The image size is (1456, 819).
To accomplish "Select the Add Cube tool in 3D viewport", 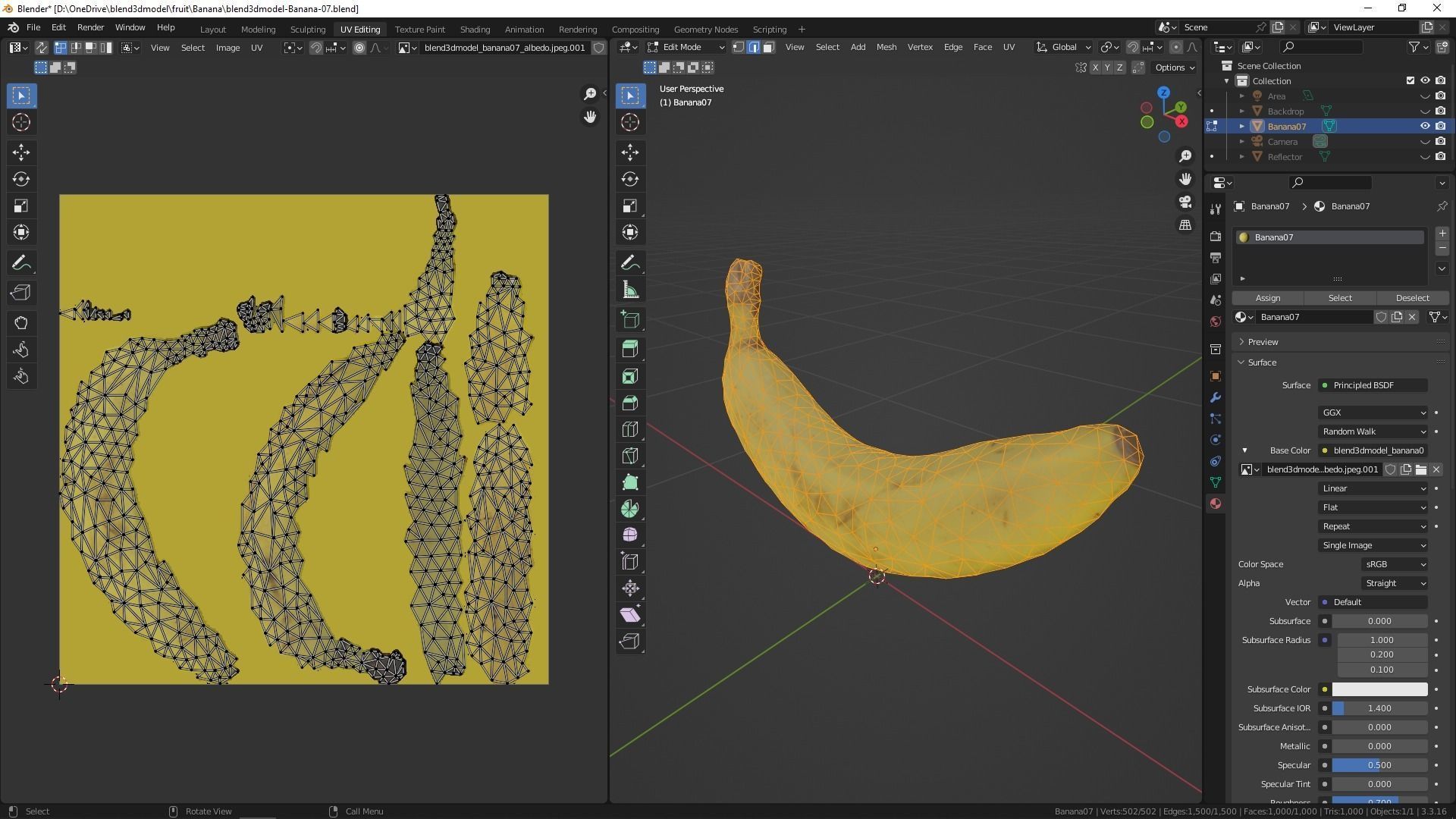I will [630, 319].
